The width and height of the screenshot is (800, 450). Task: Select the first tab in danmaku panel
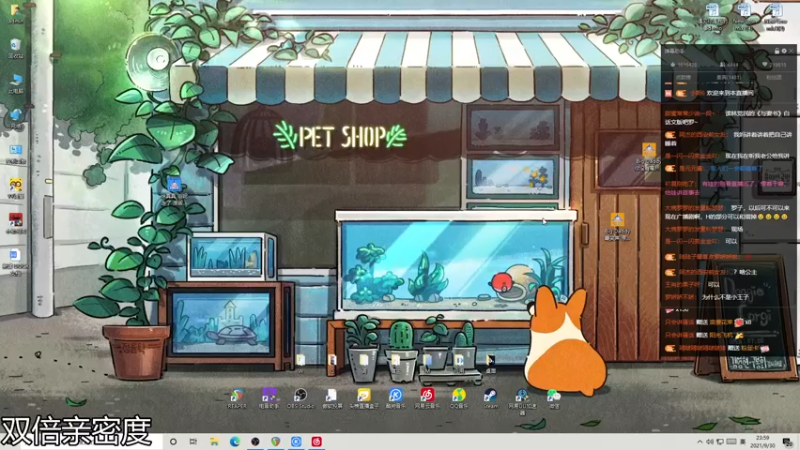click(x=683, y=78)
